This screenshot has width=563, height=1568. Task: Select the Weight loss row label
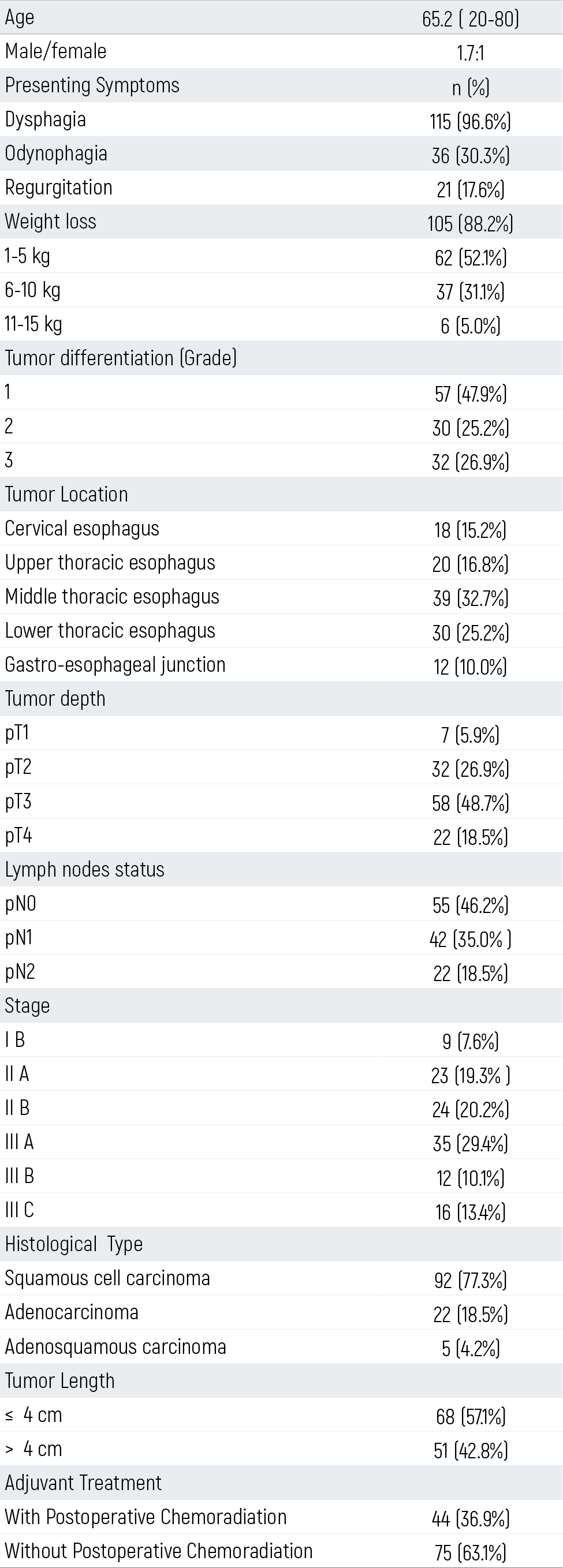(x=51, y=221)
